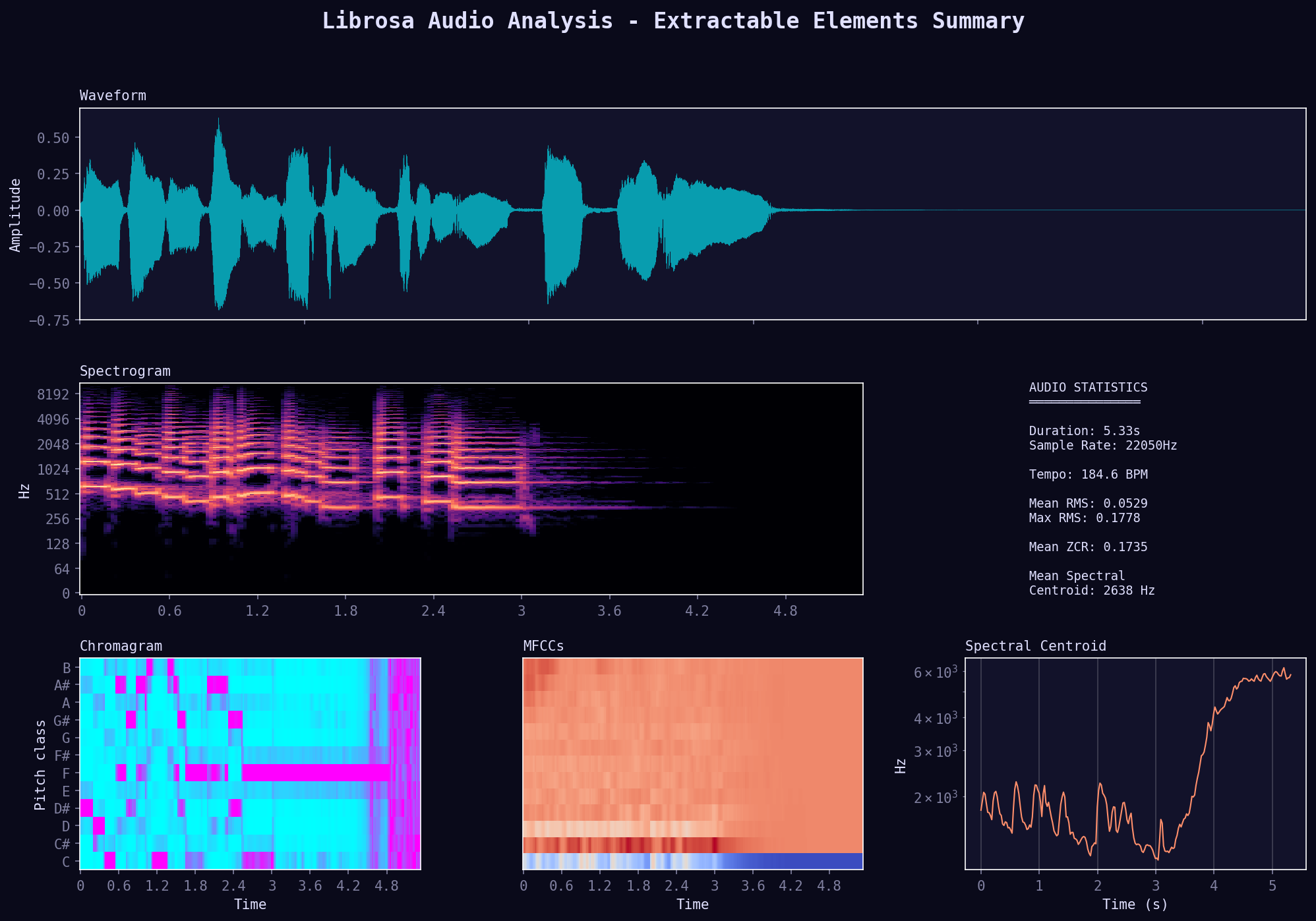Click the magenta F band in chromagram

tap(316, 773)
